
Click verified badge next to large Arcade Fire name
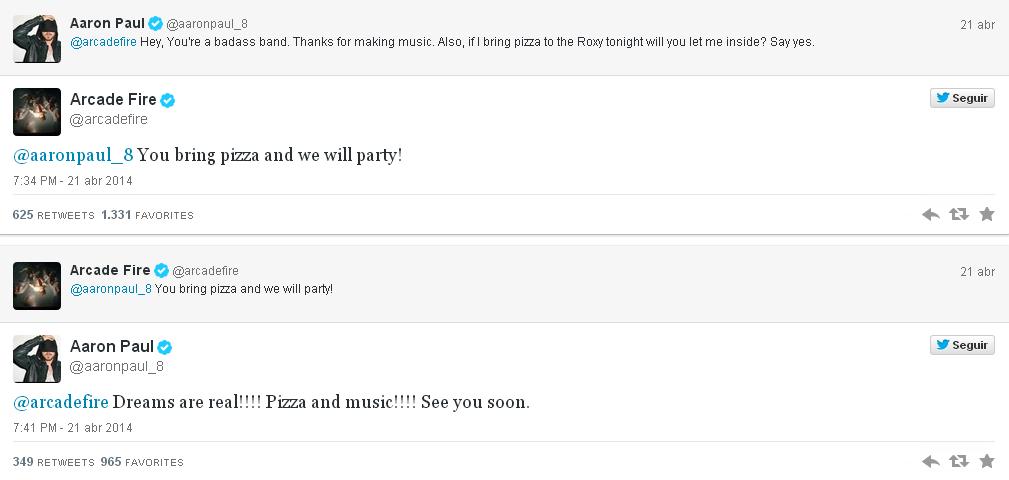[168, 99]
